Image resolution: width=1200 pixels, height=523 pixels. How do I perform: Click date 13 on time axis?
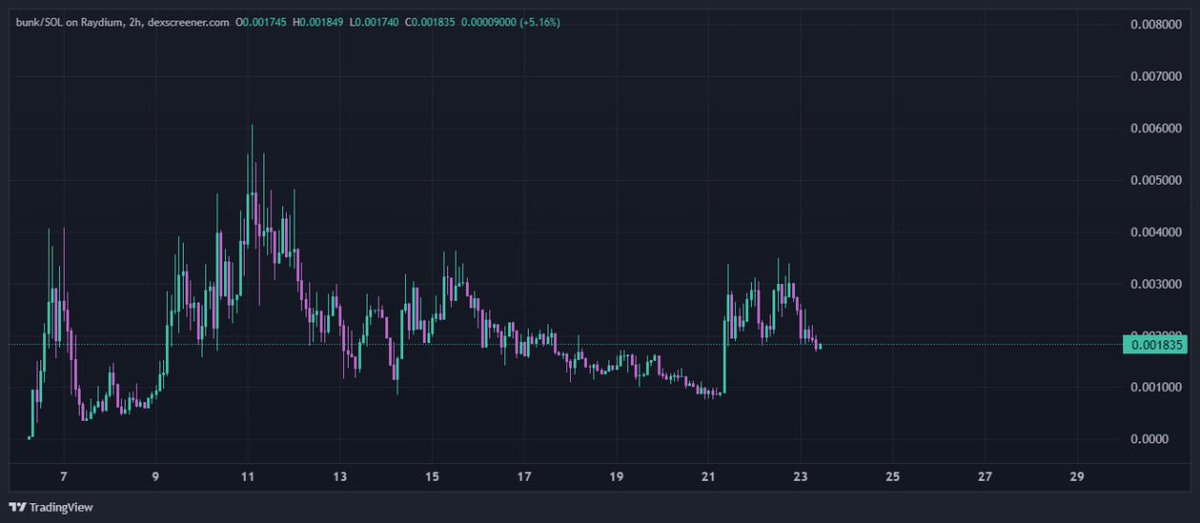coord(340,476)
